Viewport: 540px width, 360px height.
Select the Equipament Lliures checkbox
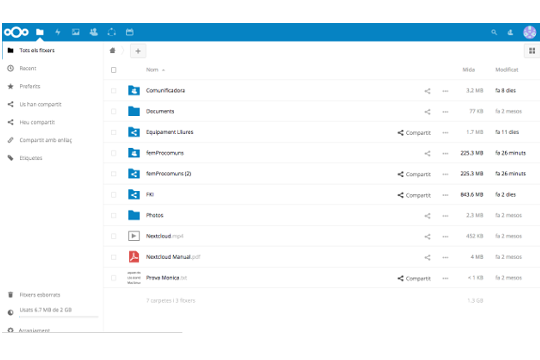pos(114,132)
